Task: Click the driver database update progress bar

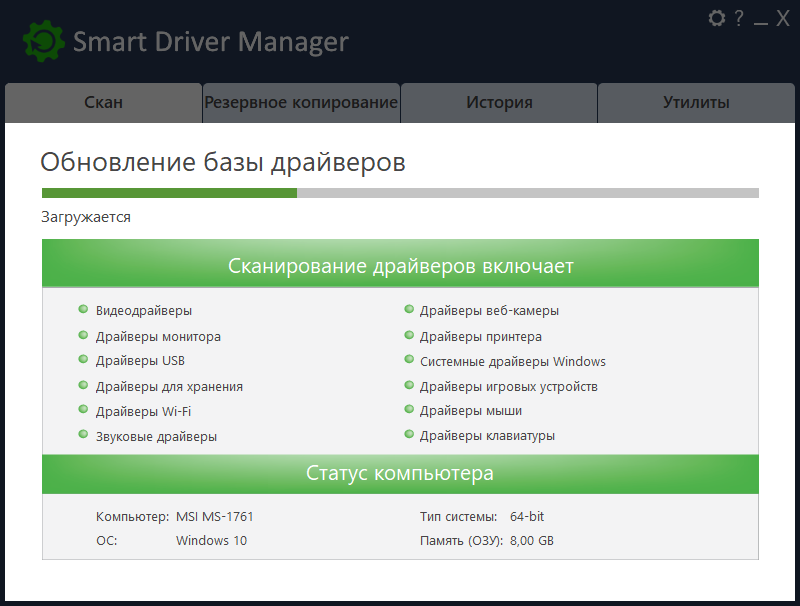Action: [x=400, y=193]
